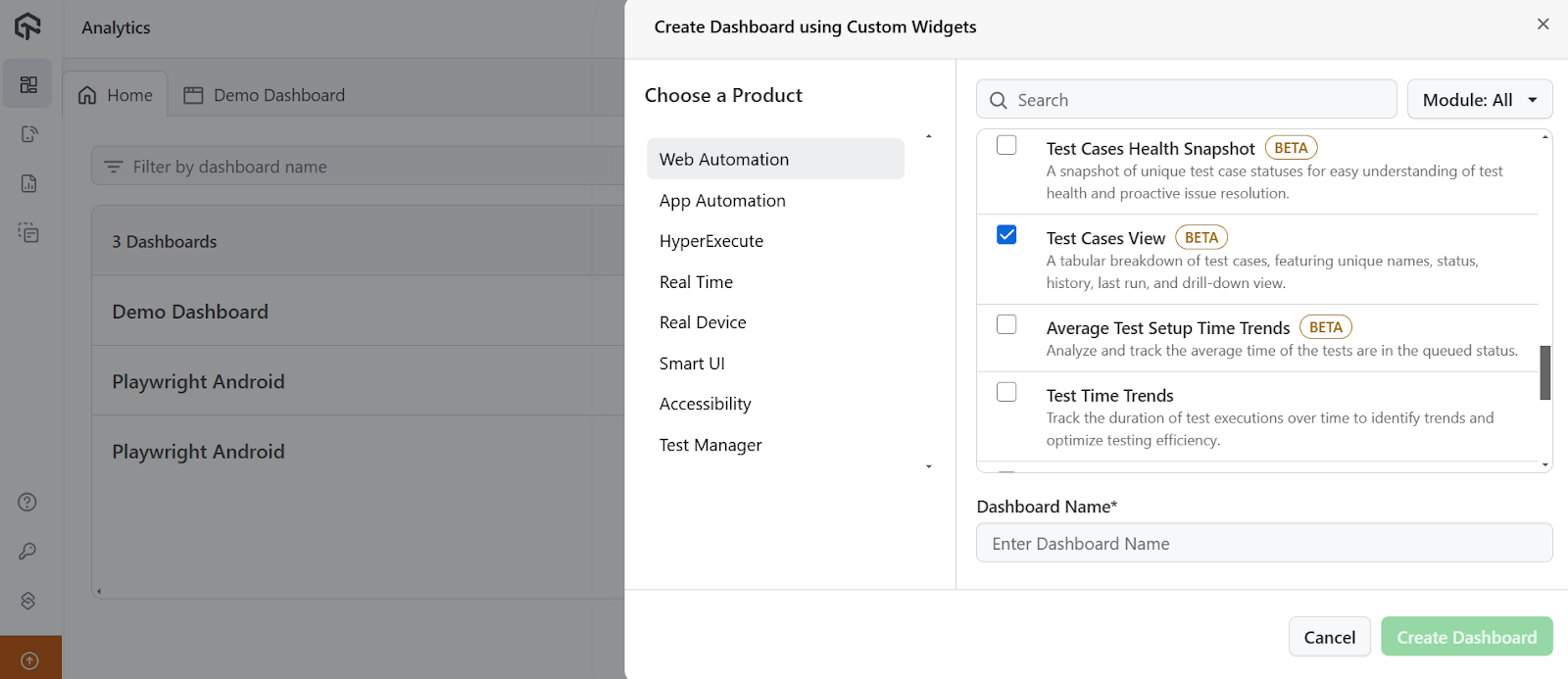Screen dimensions: 1568x679
Task: Select the Web Automation product
Action: 775,159
